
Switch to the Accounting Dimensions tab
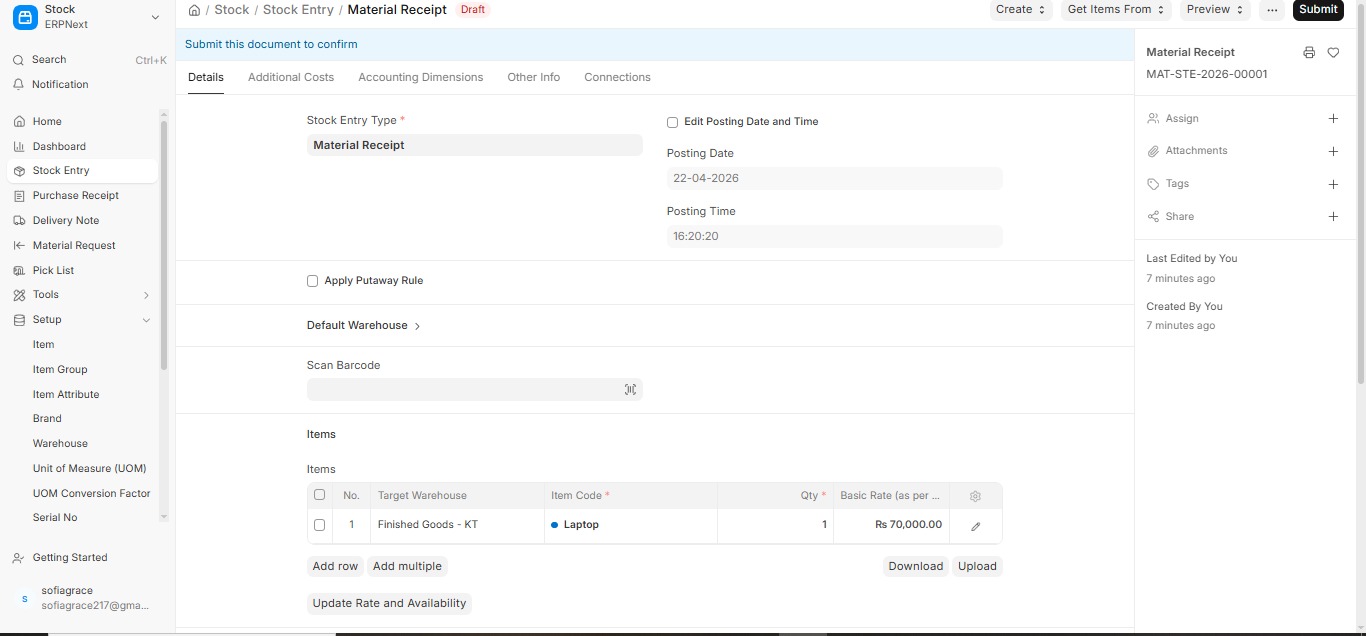pyautogui.click(x=420, y=77)
